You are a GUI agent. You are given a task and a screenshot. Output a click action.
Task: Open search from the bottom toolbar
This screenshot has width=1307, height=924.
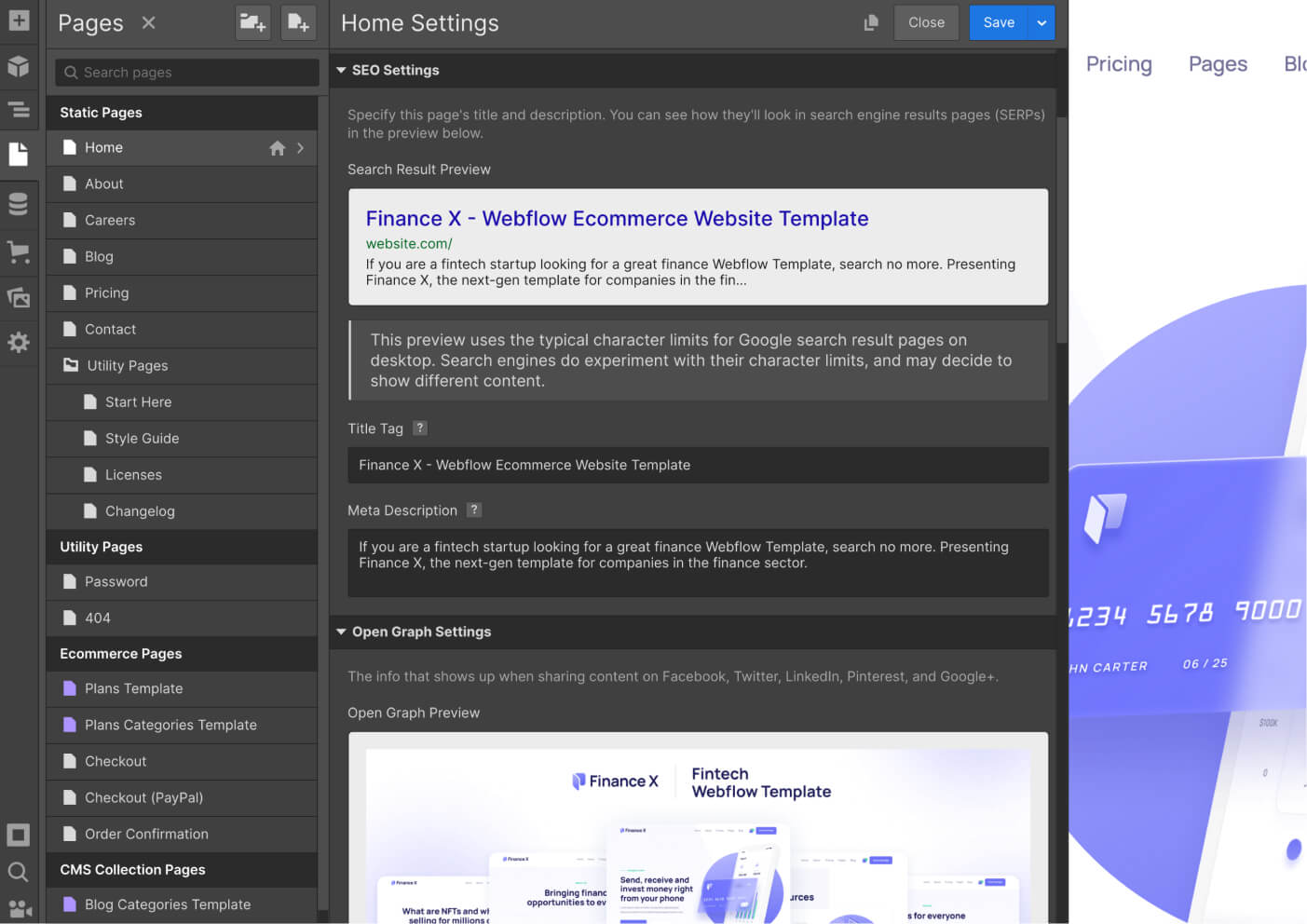pos(19,872)
